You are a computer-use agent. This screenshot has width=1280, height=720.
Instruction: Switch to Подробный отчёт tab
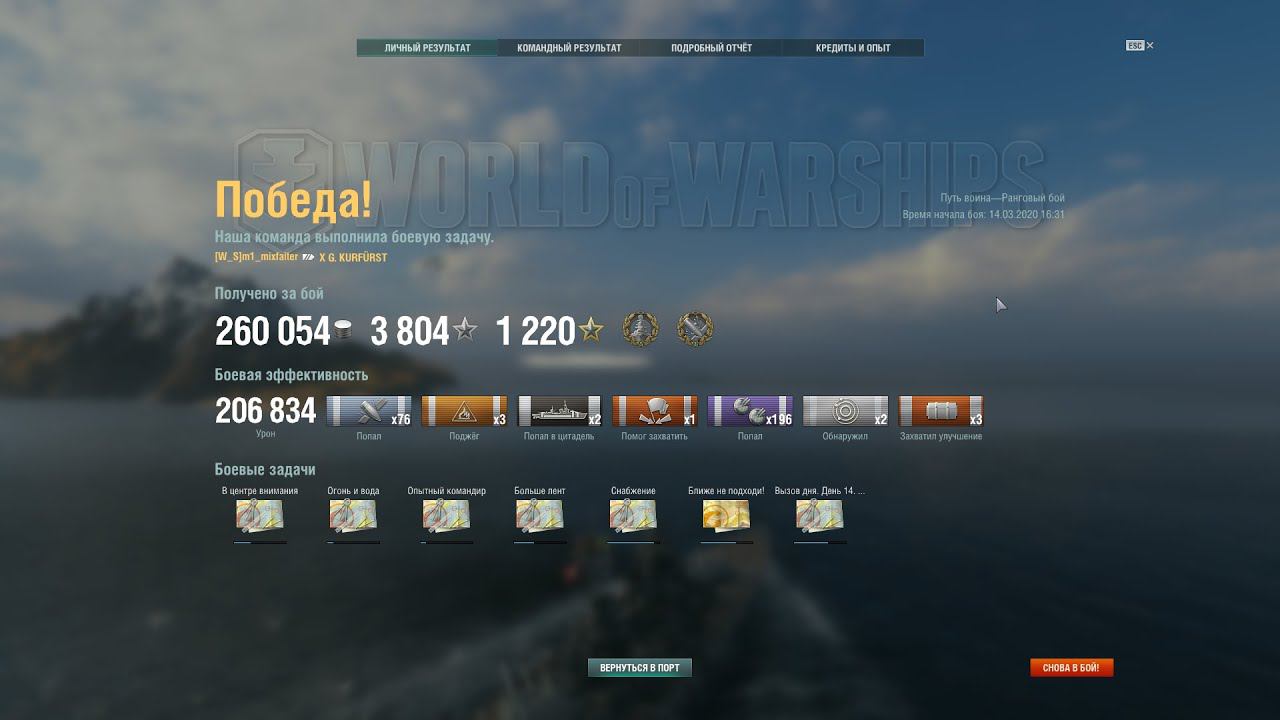[711, 48]
